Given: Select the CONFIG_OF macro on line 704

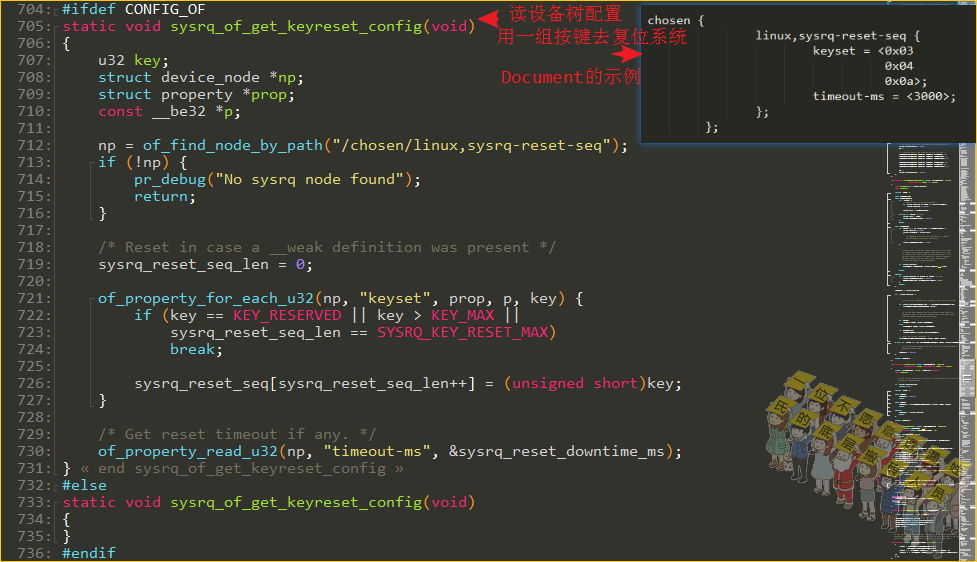Looking at the screenshot, I should point(164,9).
